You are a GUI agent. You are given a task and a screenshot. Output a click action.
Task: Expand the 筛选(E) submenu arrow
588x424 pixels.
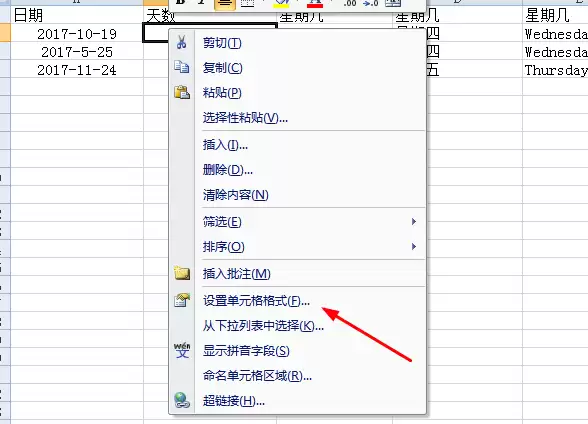pyautogui.click(x=414, y=222)
